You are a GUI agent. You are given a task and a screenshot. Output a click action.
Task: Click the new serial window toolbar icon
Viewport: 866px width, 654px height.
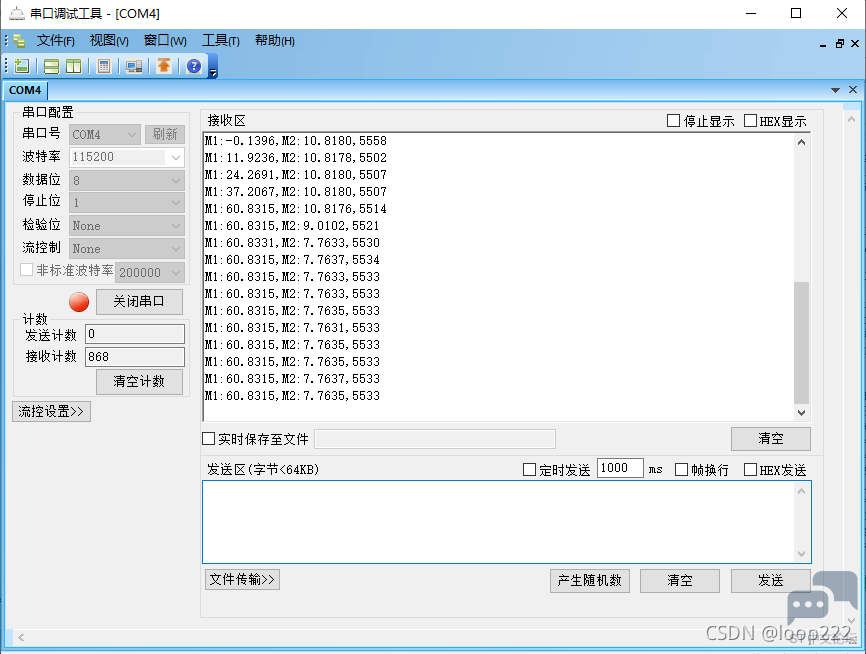coord(22,66)
